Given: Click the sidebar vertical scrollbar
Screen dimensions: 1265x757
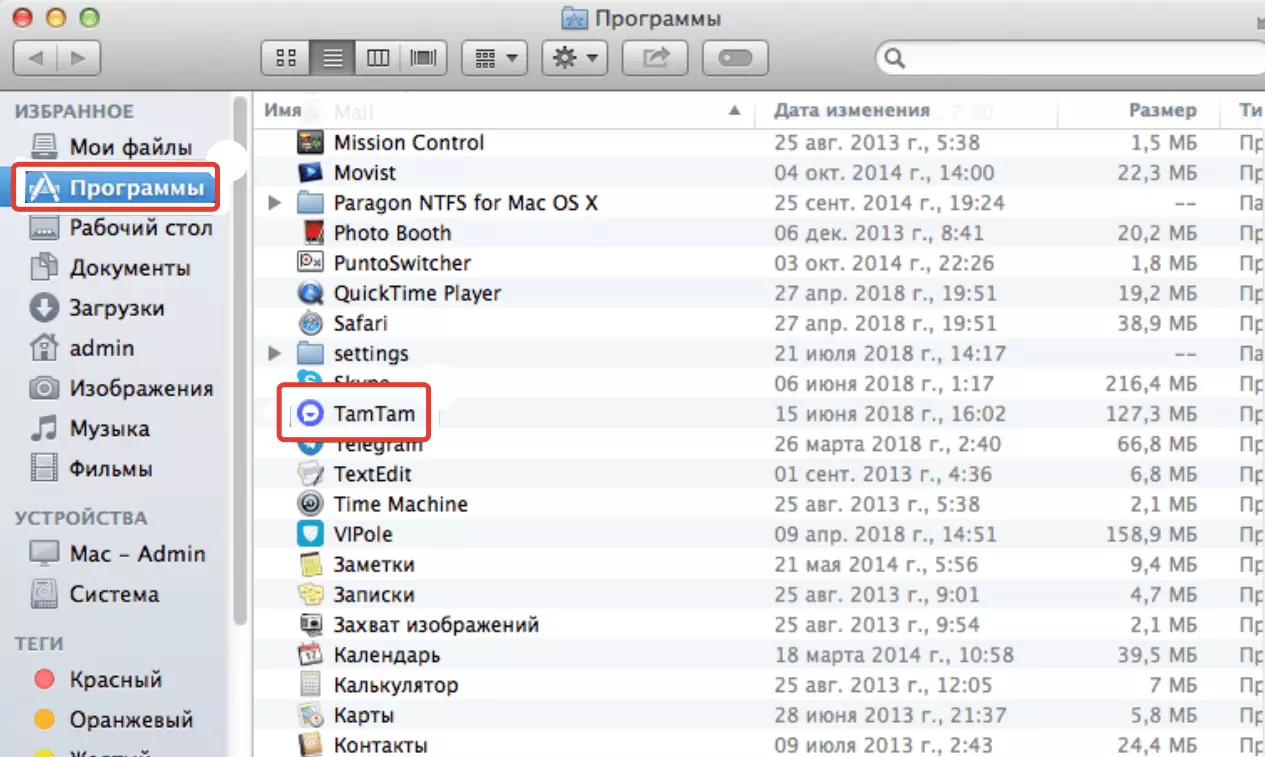Looking at the screenshot, I should [240, 360].
